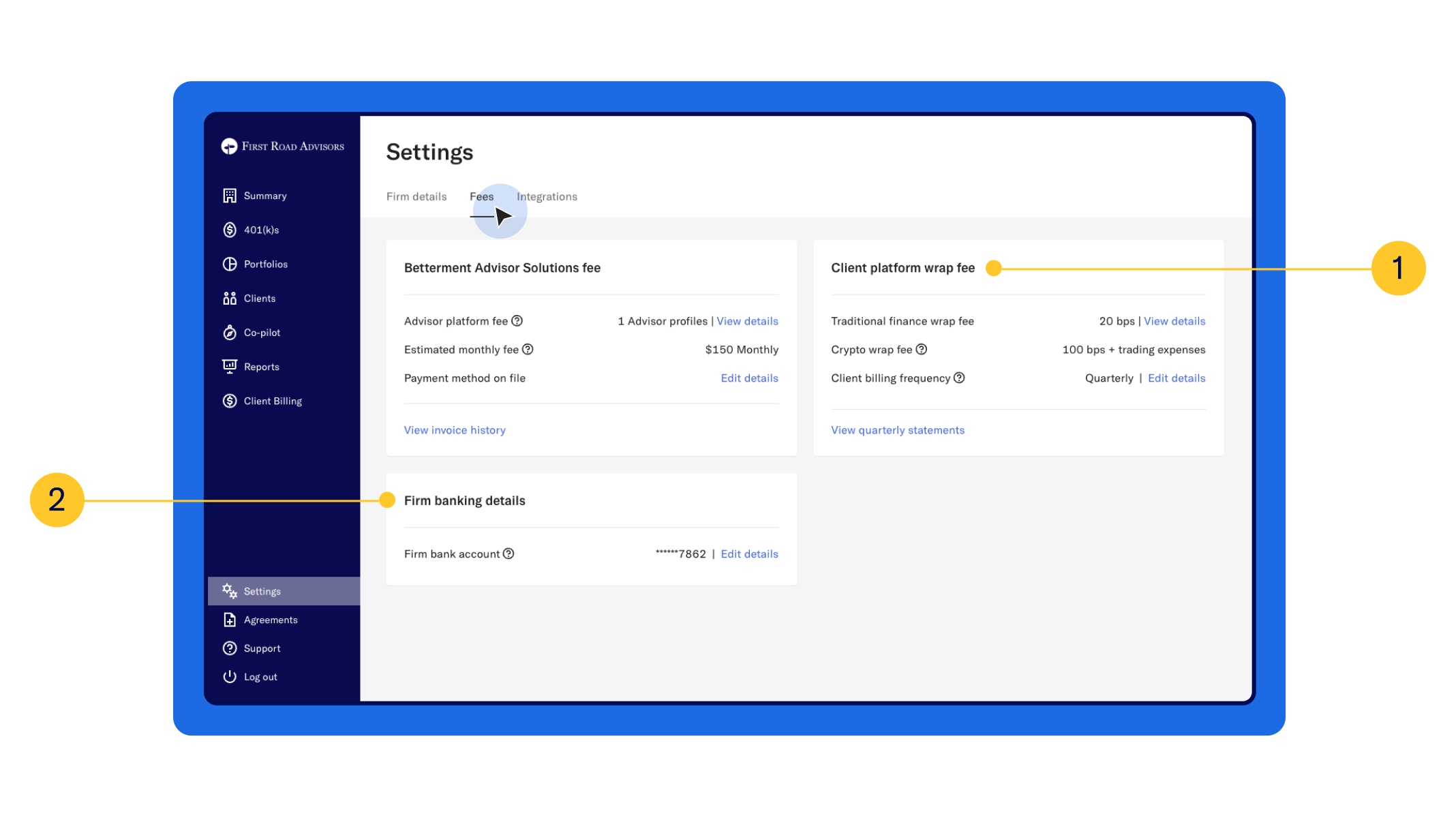Click the Settings gears icon
The image size is (1456, 818).
coord(230,591)
